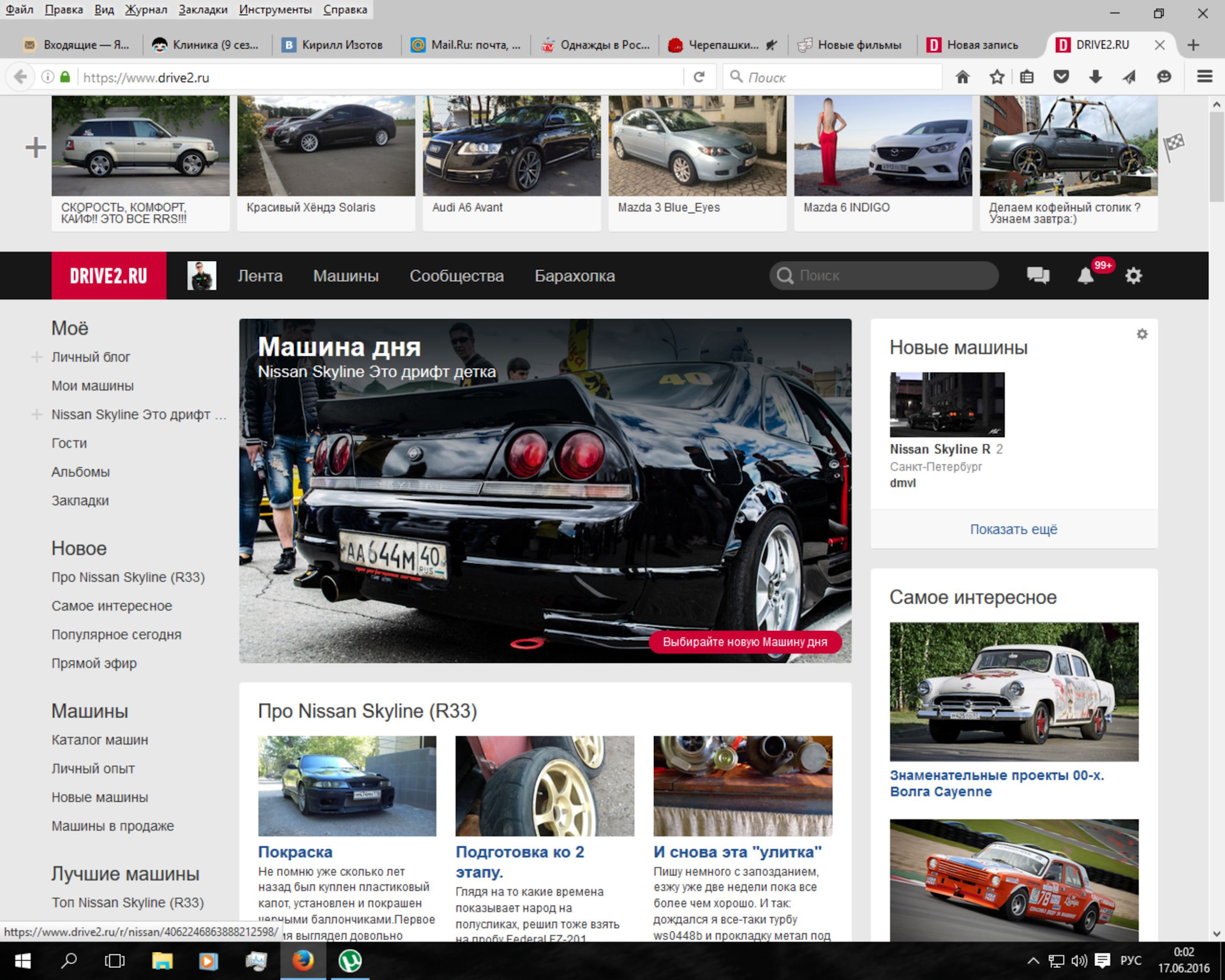Screen dimensions: 1225x980
Task: Open the Firefox hamburger menu
Action: [x=1205, y=77]
